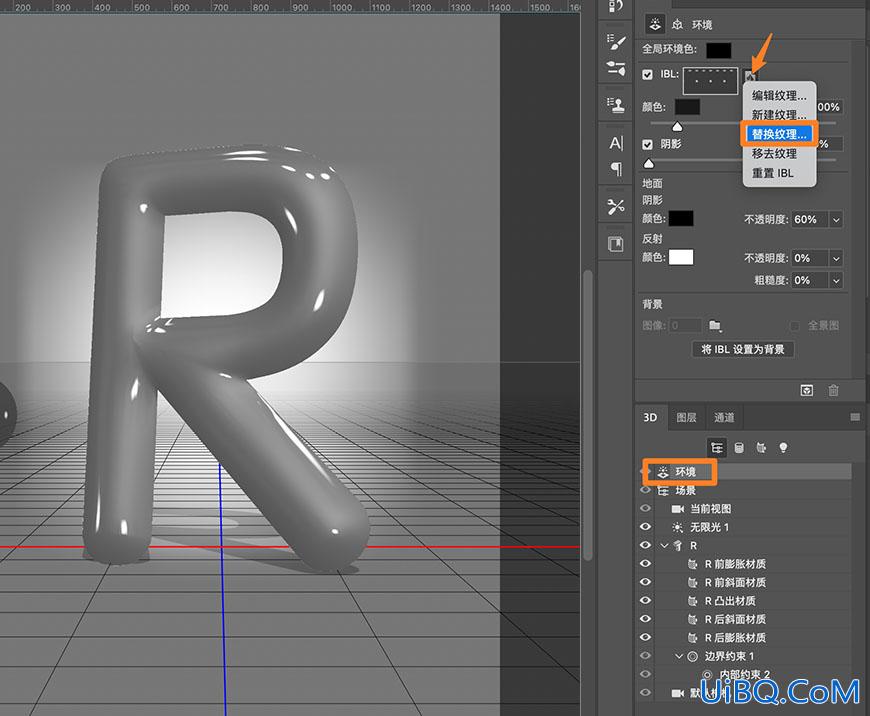Open the 全局环境色 black color swatch
This screenshot has height=716, width=870.
pyautogui.click(x=719, y=50)
